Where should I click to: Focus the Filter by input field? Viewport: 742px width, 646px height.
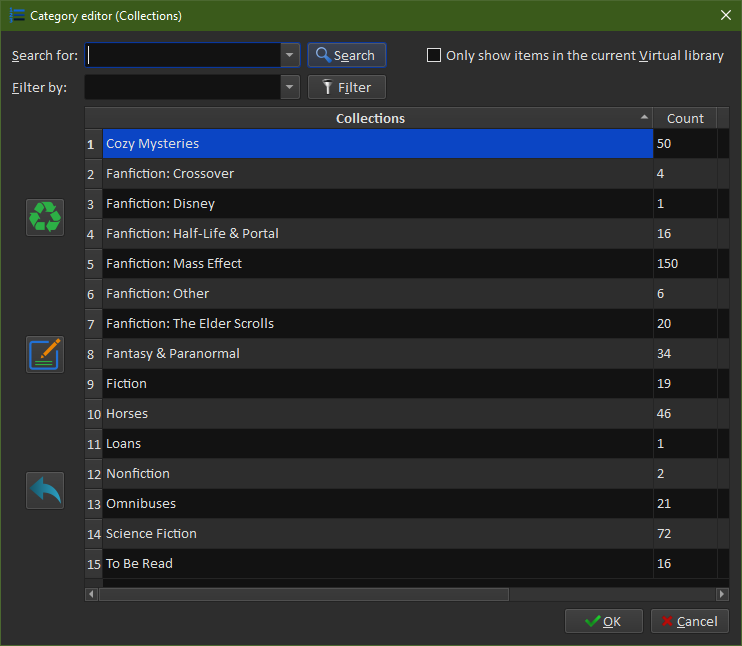tap(183, 87)
